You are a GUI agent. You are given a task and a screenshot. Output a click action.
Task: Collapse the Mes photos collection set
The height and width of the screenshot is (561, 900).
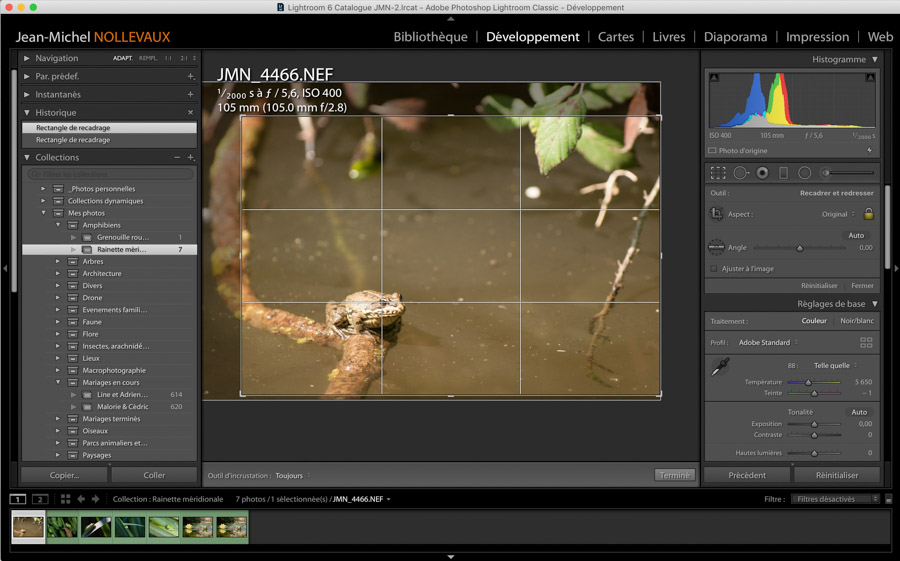pos(44,213)
